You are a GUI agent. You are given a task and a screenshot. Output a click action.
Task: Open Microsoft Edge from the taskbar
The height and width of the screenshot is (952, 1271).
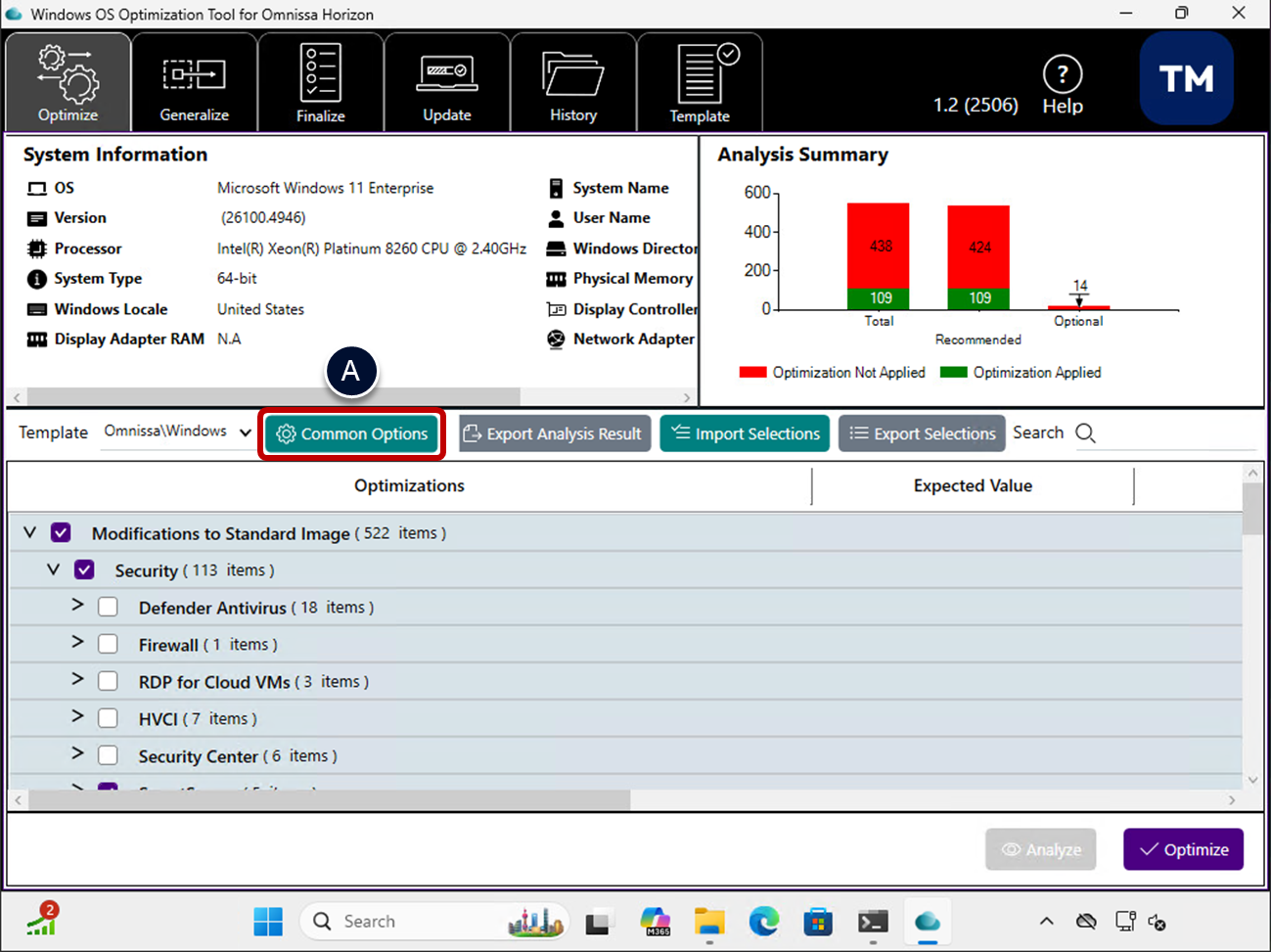763,922
